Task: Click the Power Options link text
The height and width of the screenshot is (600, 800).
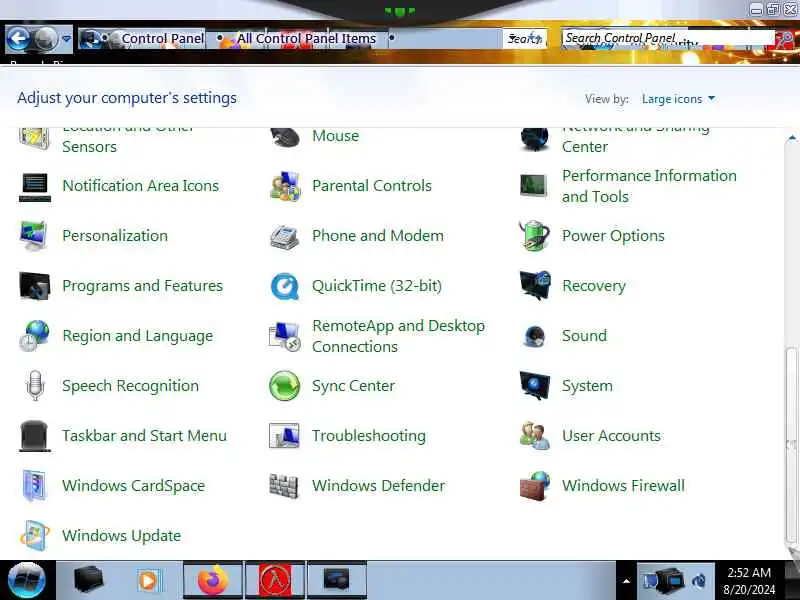Action: 613,236
